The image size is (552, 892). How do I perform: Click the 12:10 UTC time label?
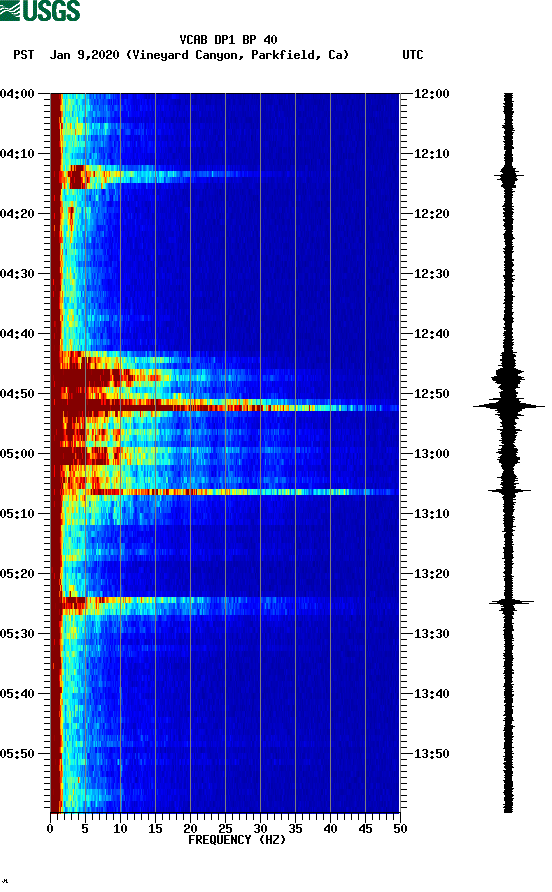coord(431,154)
